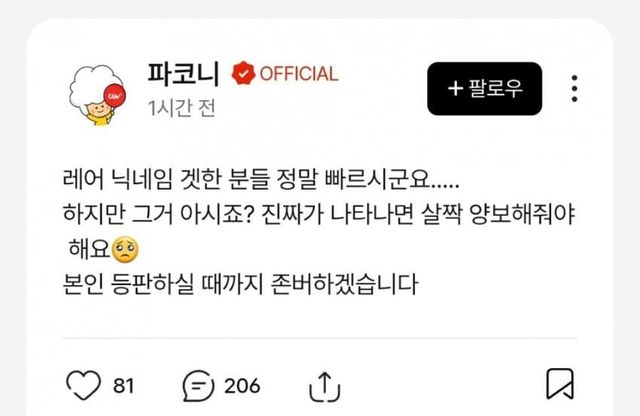Open the three-dot more options menu
The image size is (640, 416).
point(574,88)
